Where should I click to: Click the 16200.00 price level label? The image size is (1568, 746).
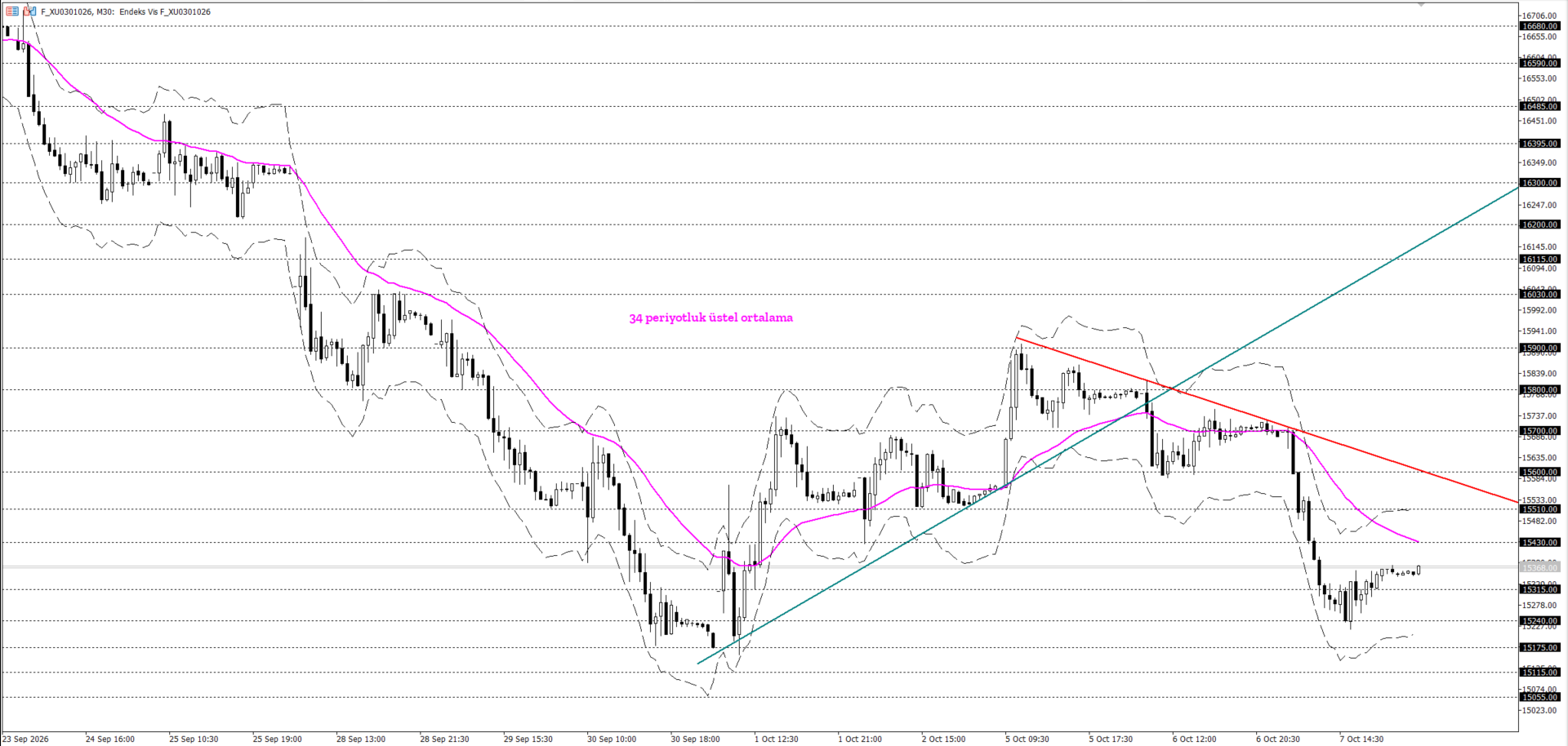tap(1539, 224)
